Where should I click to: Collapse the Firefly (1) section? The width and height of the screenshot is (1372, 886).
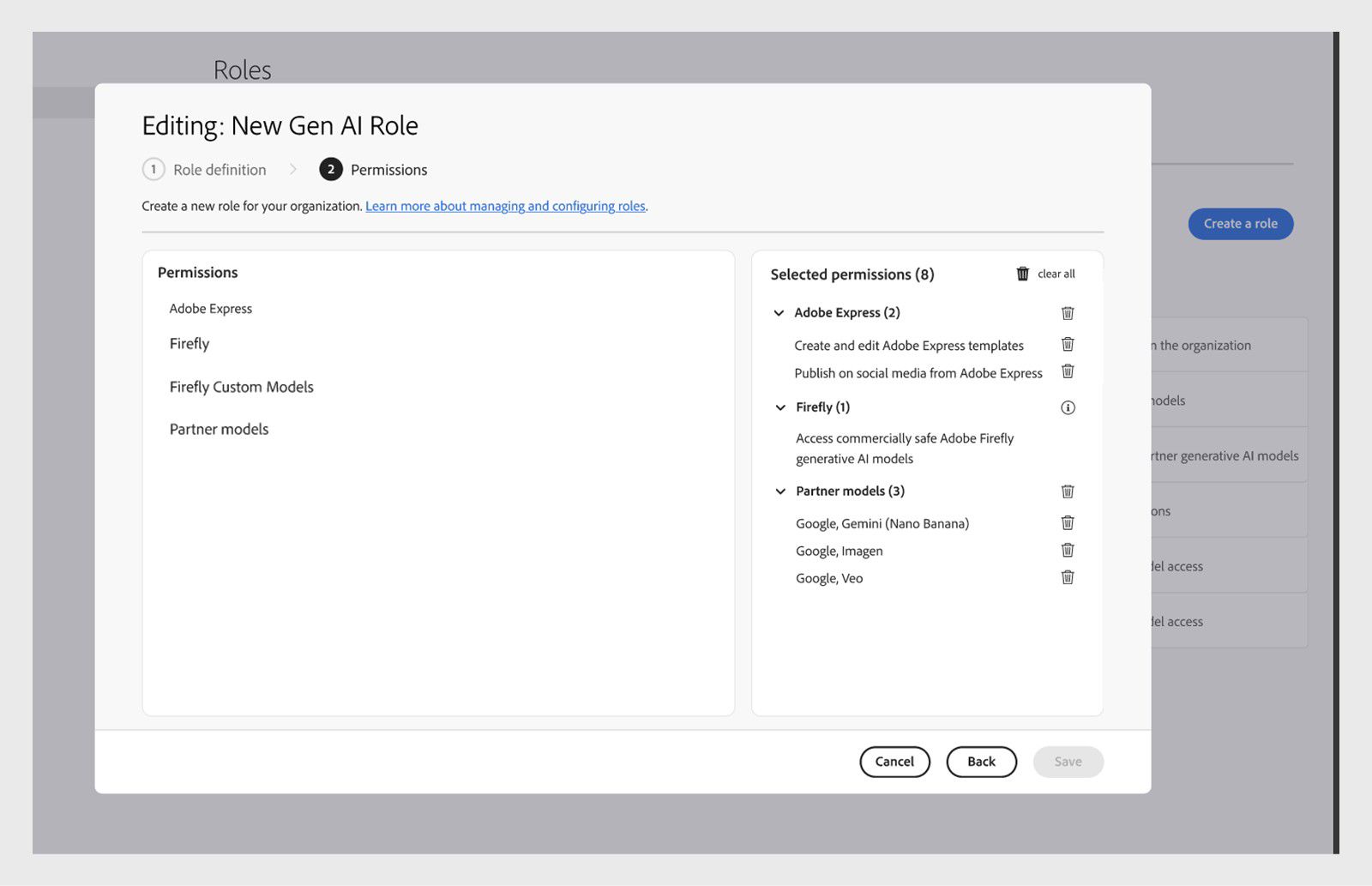point(779,407)
